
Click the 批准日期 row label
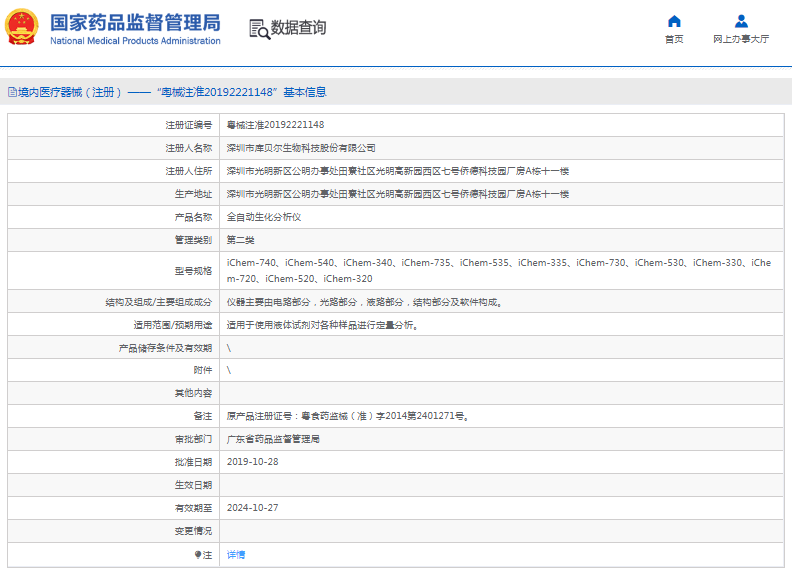pyautogui.click(x=193, y=462)
